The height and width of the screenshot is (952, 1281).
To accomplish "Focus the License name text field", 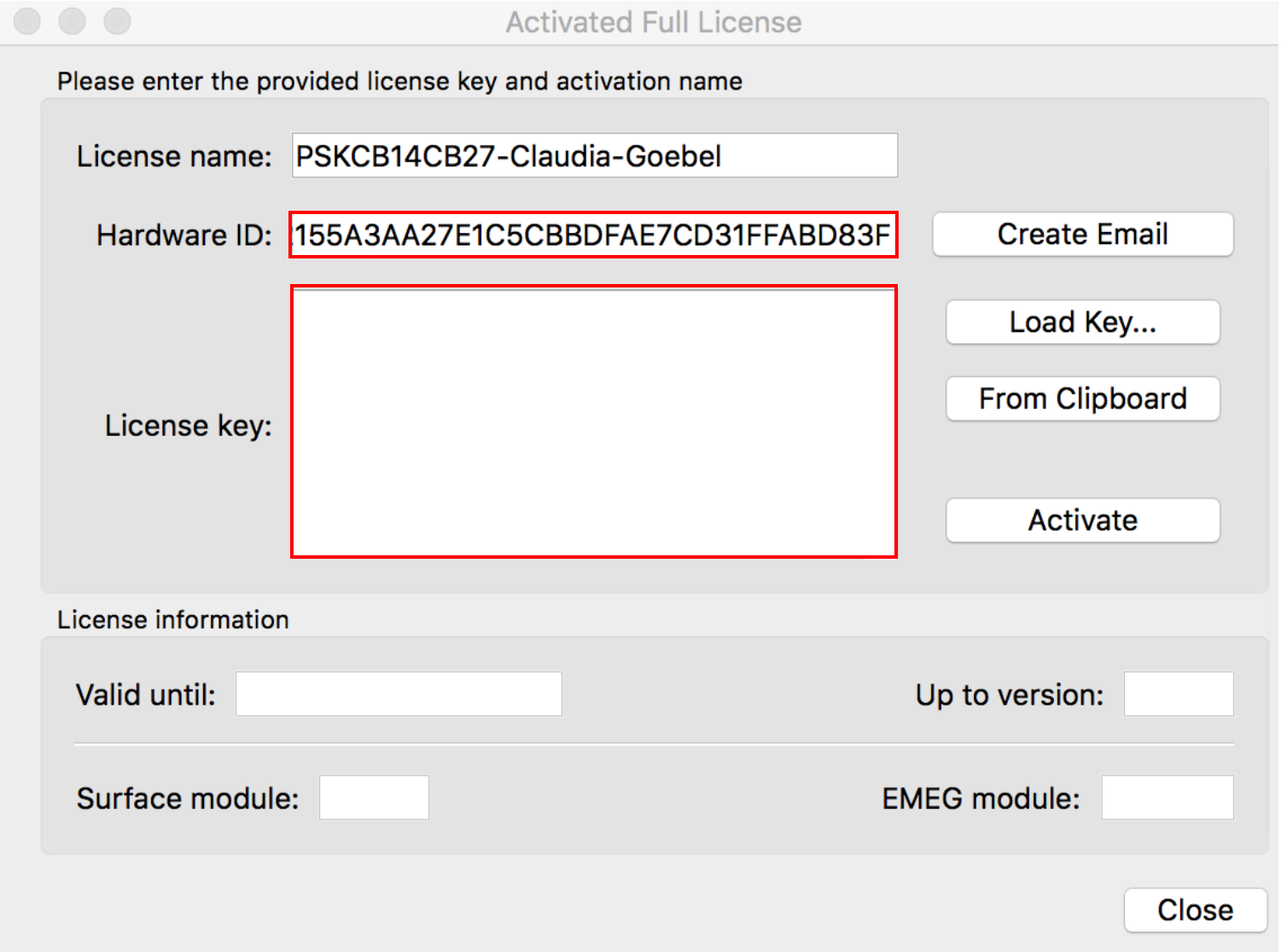I will (594, 156).
